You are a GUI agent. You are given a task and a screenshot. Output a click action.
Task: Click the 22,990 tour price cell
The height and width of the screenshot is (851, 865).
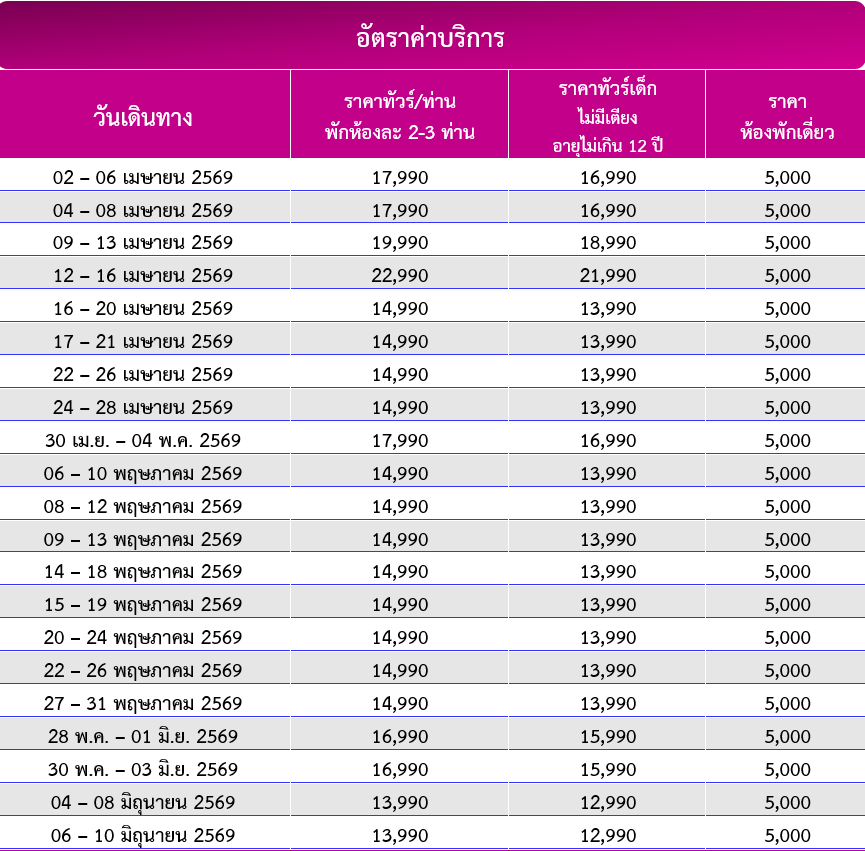point(400,276)
